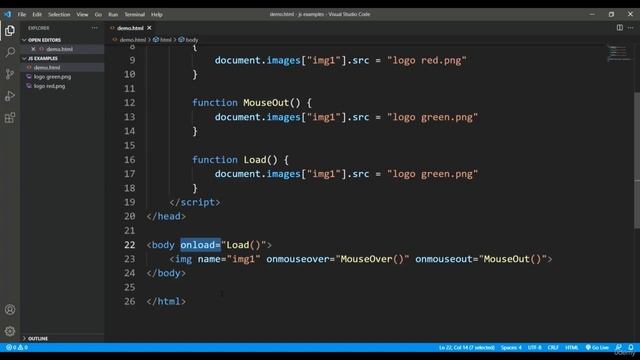The width and height of the screenshot is (640, 360).
Task: Open the Help menu
Action: pos(157,14)
